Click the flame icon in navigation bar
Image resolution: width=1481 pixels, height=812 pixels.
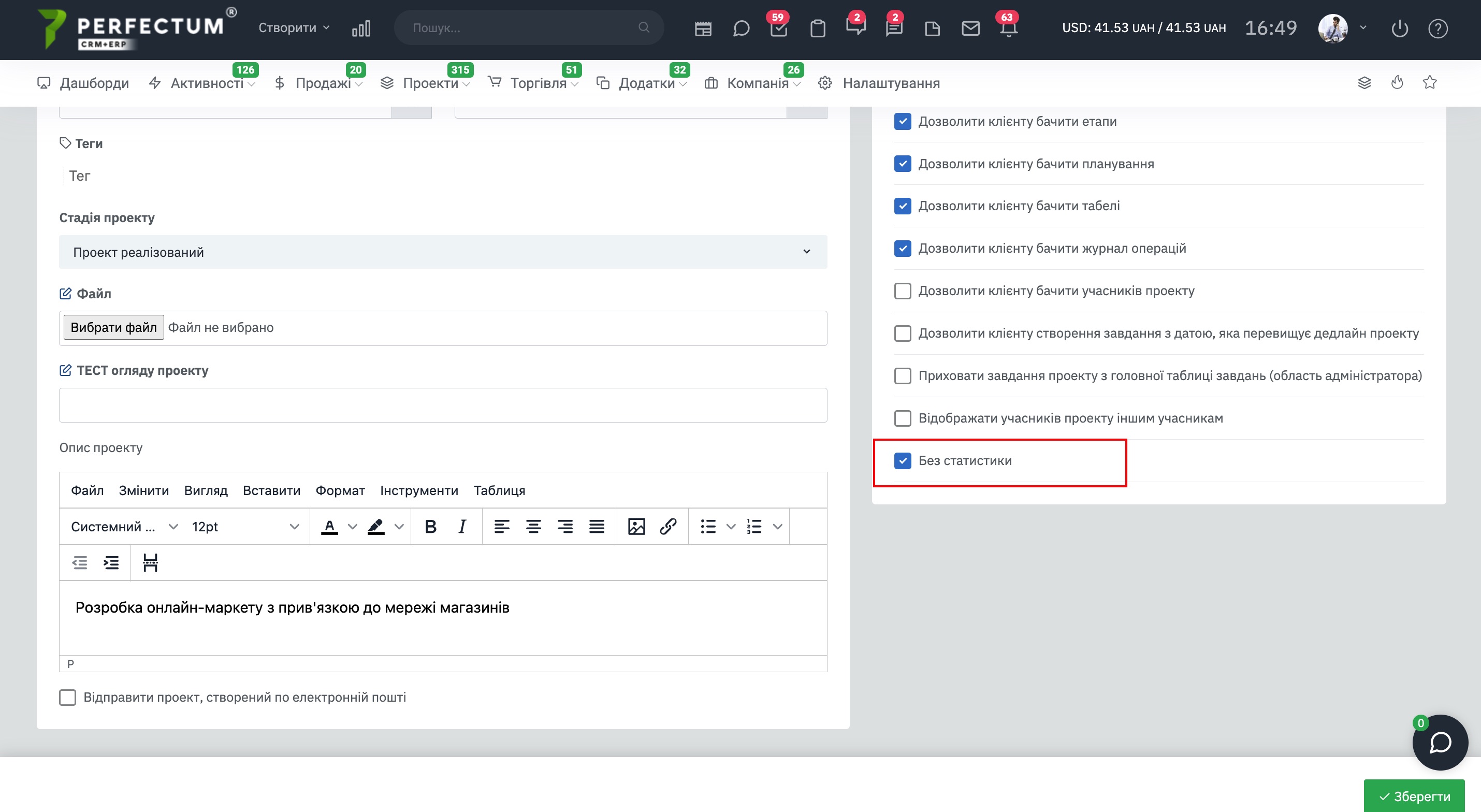[x=1397, y=83]
